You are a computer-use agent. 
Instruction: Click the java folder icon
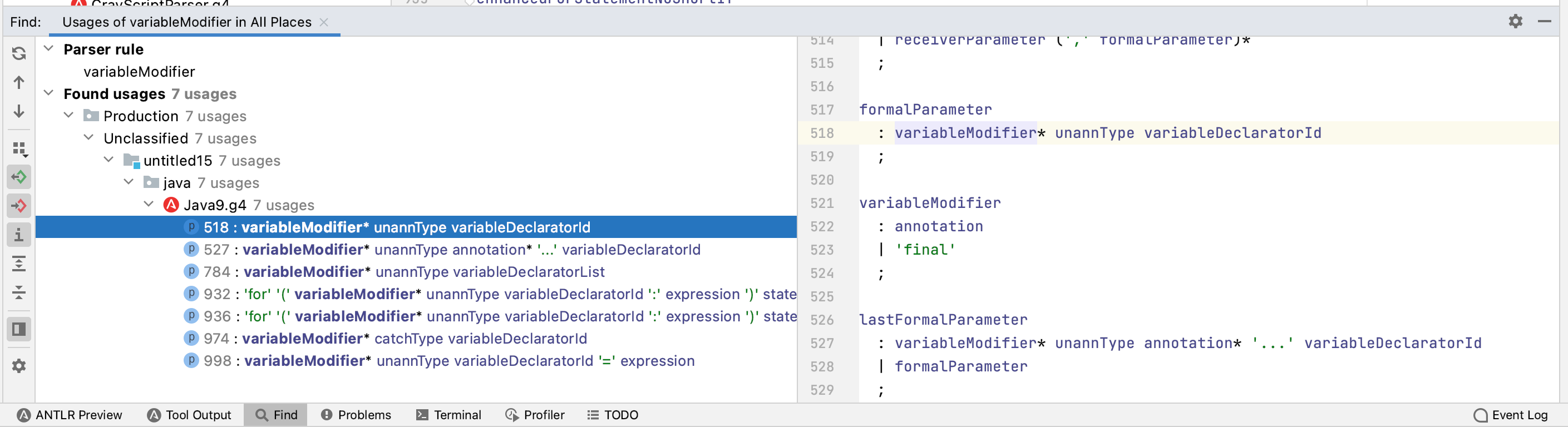[x=151, y=182]
